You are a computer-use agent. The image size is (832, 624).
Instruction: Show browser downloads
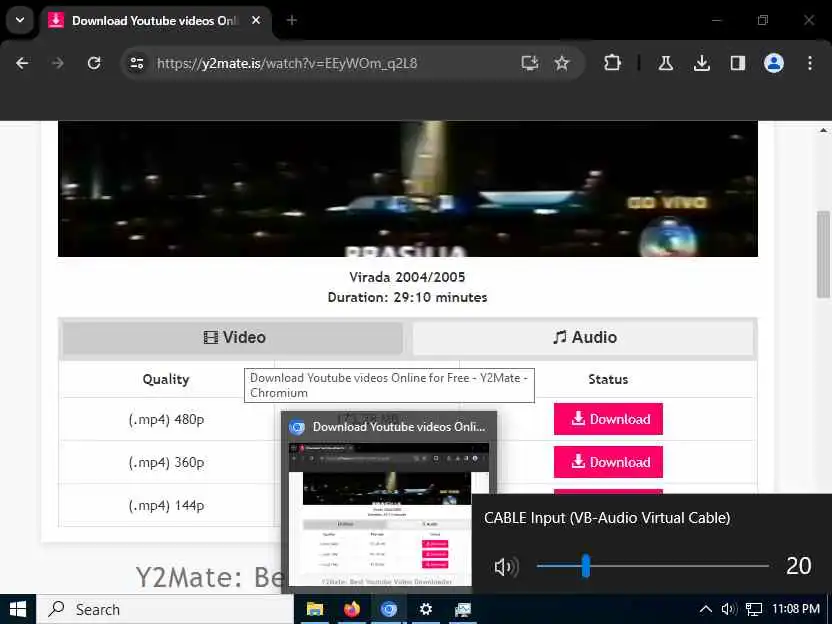pyautogui.click(x=701, y=64)
